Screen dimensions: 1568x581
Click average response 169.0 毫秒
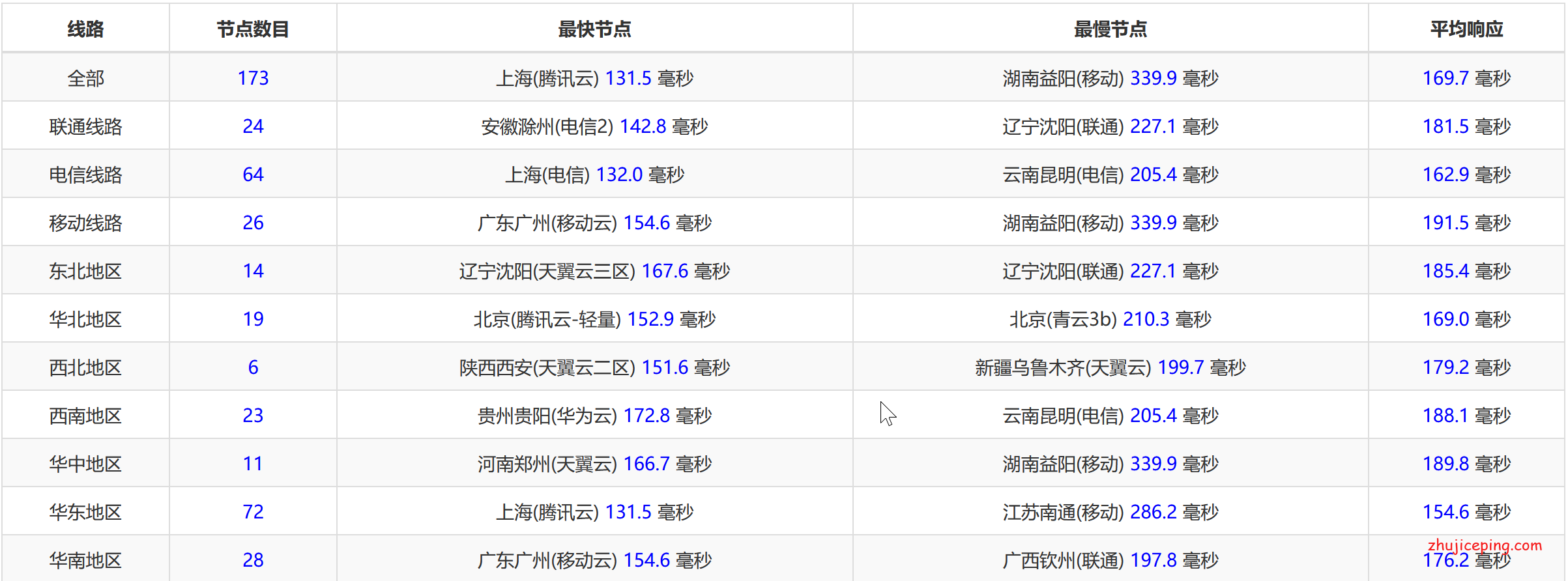click(x=1466, y=319)
